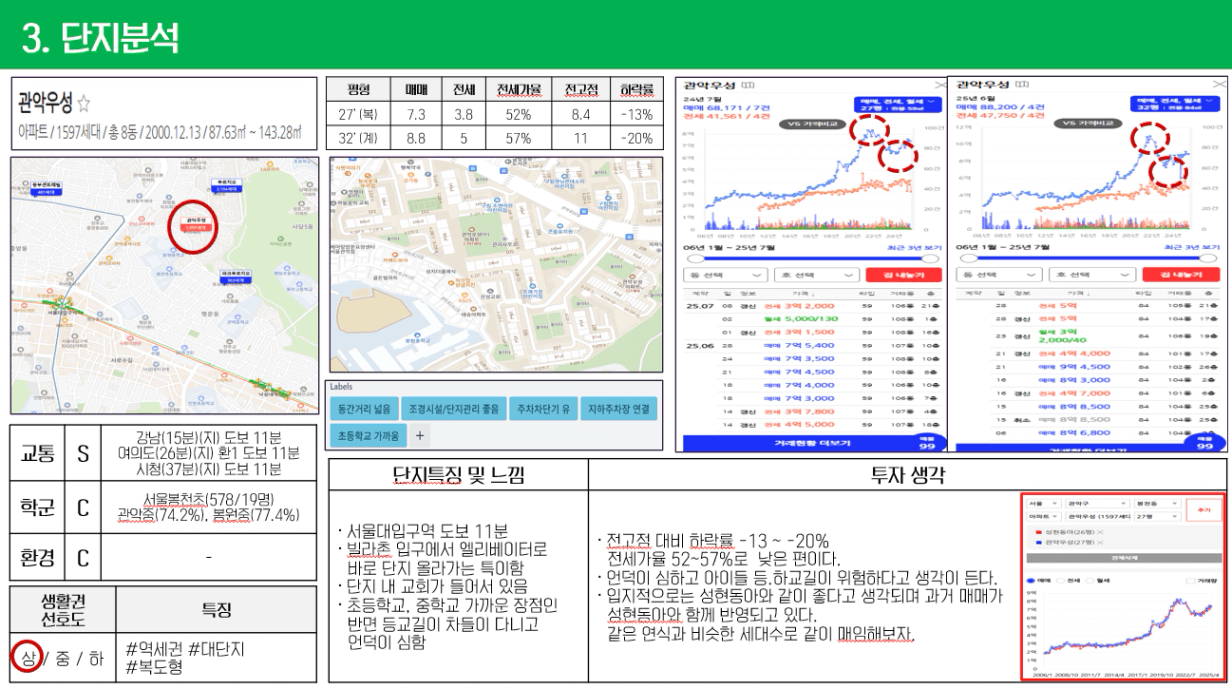Click the 주차차단기 유 label tag
The width and height of the screenshot is (1232, 689).
click(x=541, y=409)
